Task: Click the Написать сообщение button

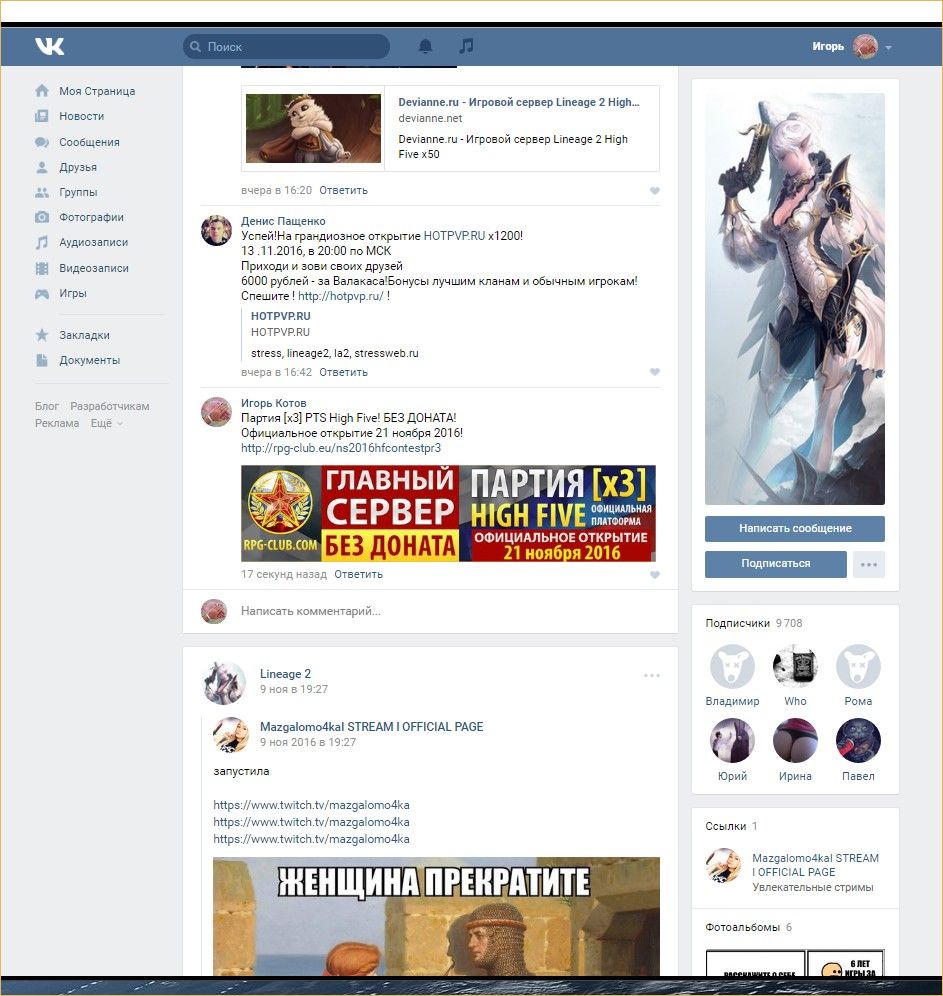Action: tap(794, 528)
